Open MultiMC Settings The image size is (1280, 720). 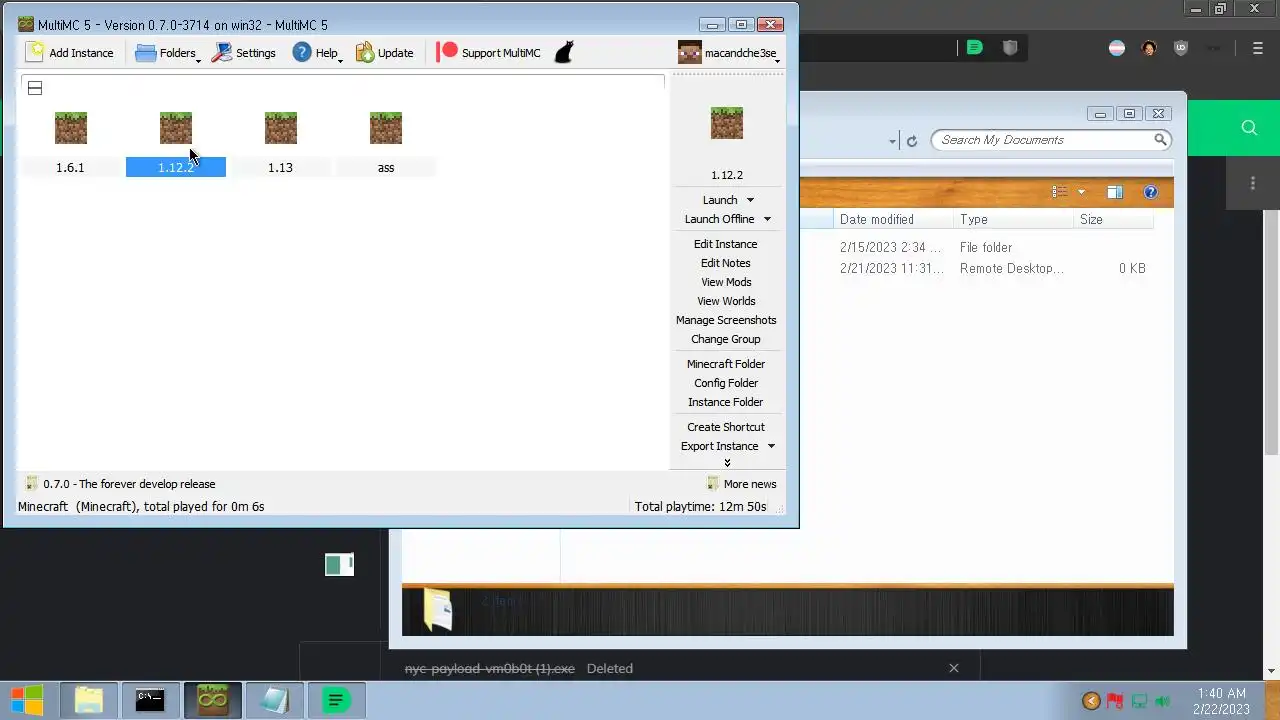tap(243, 53)
